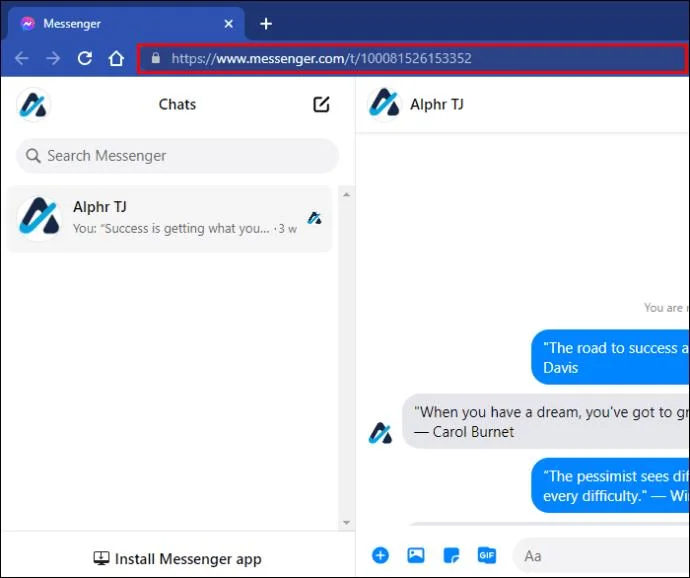The width and height of the screenshot is (690, 578).
Task: Click "The pessimist sees" message bubble
Action: (x=611, y=486)
